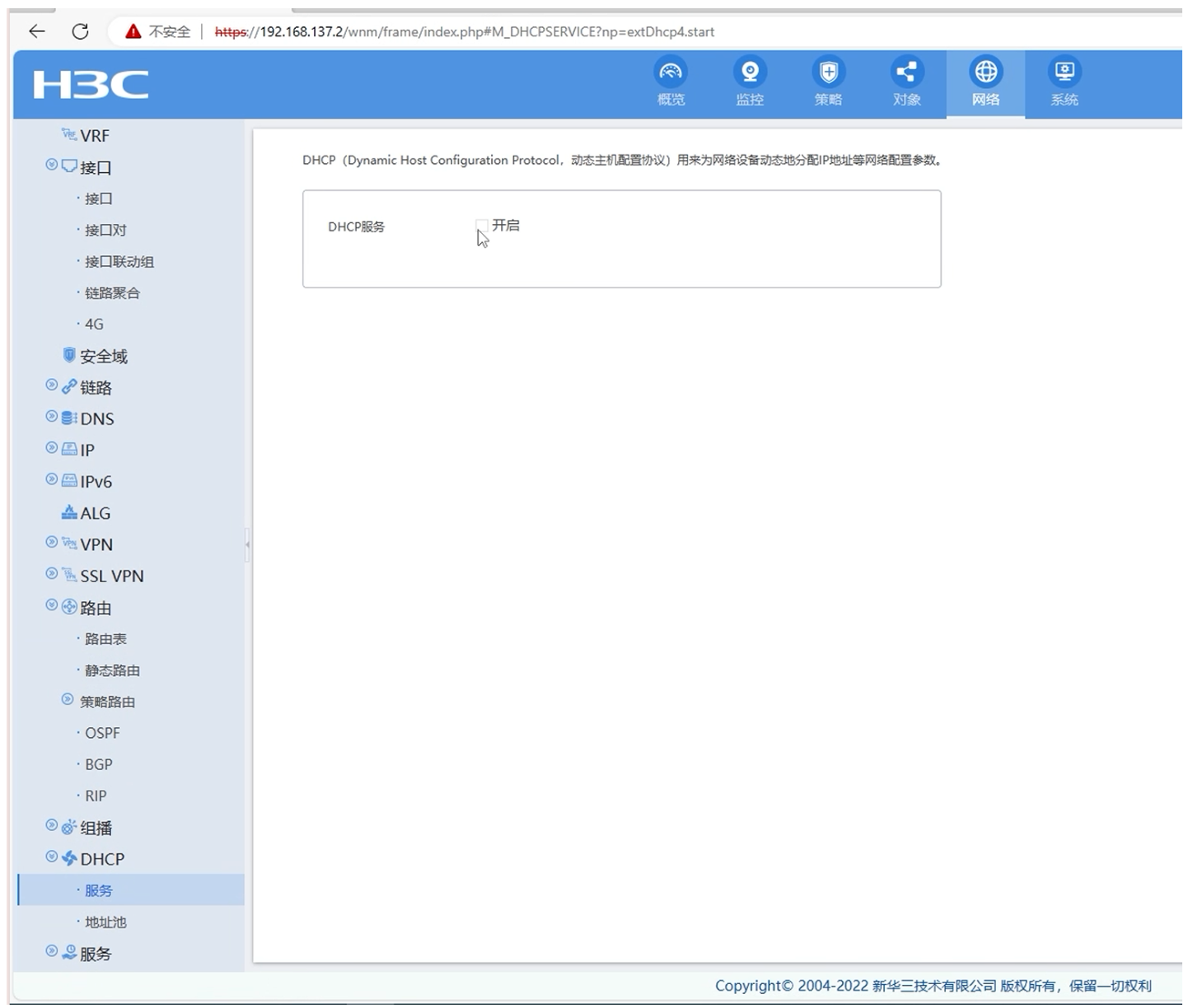Open 4G menu entry

[x=94, y=324]
